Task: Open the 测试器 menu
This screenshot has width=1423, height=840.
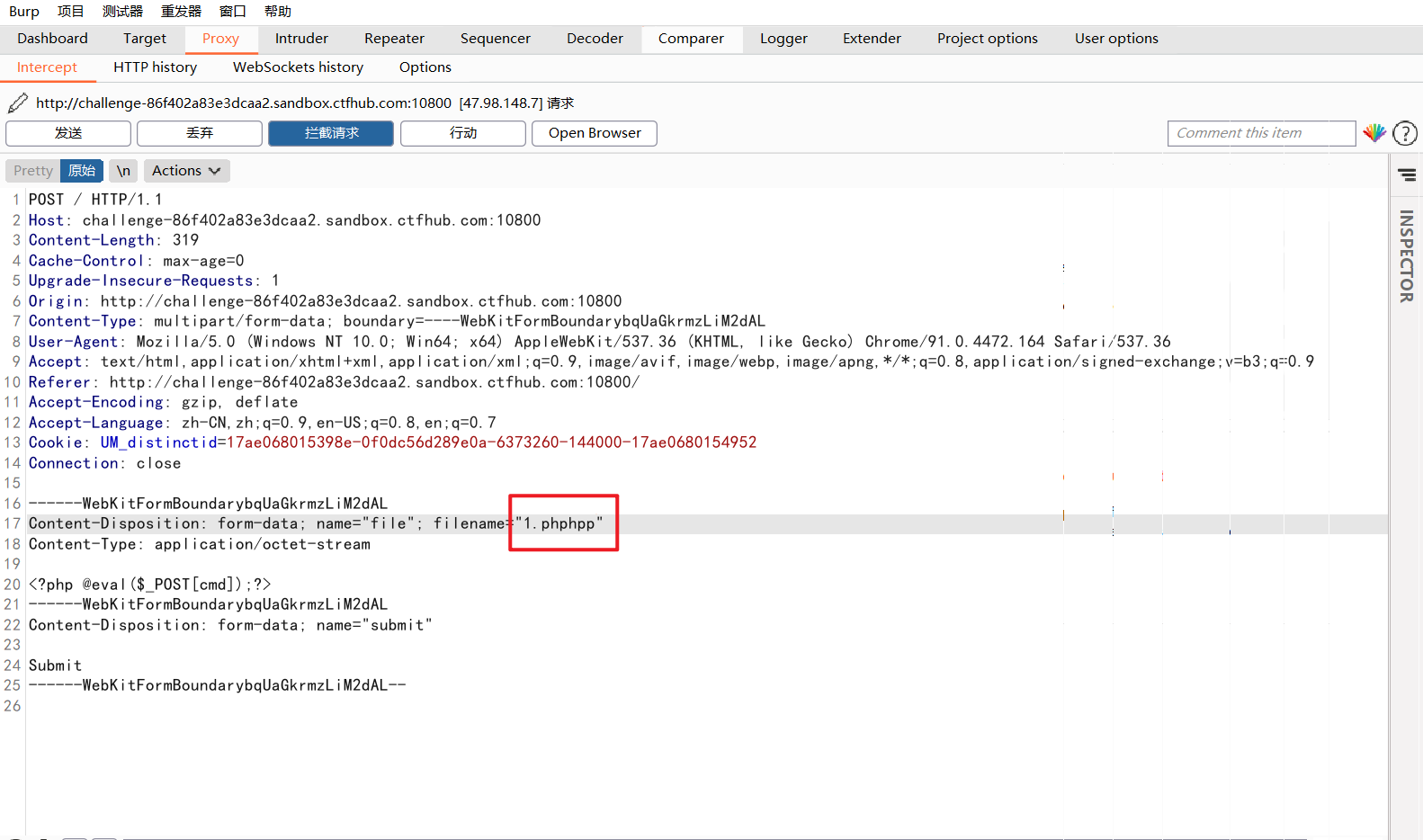Action: 122,12
